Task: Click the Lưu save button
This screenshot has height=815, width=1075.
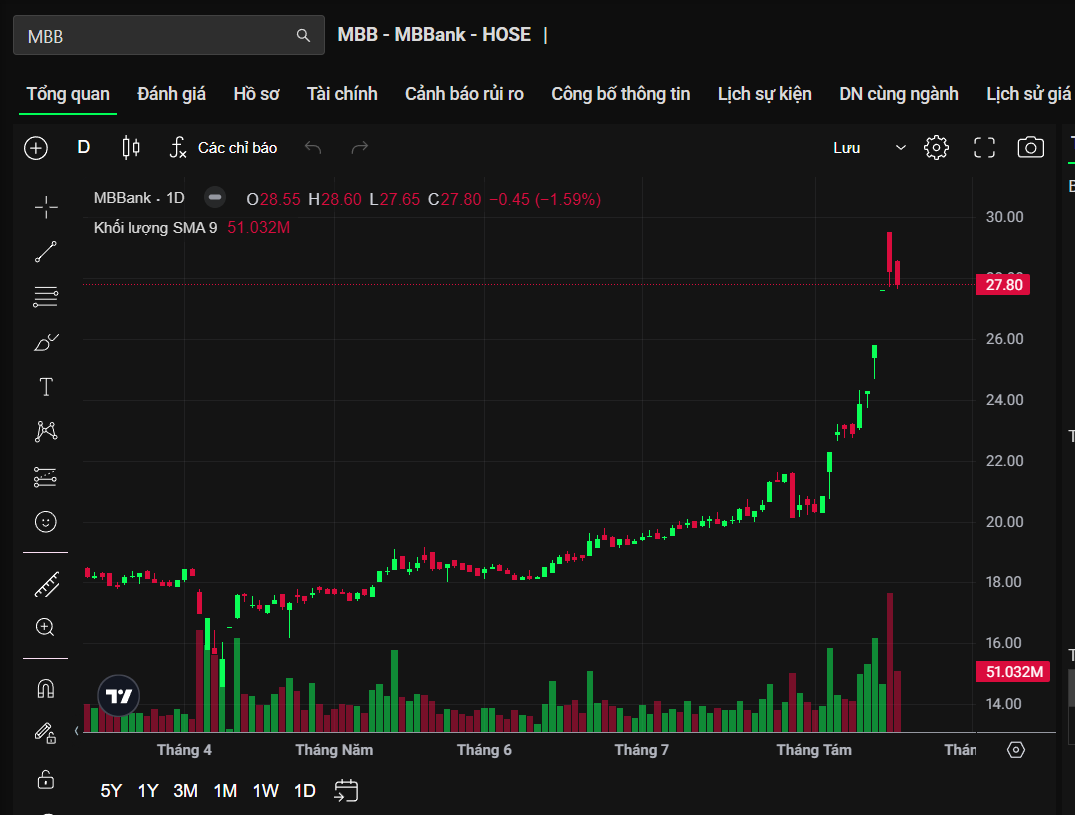Action: pos(847,148)
